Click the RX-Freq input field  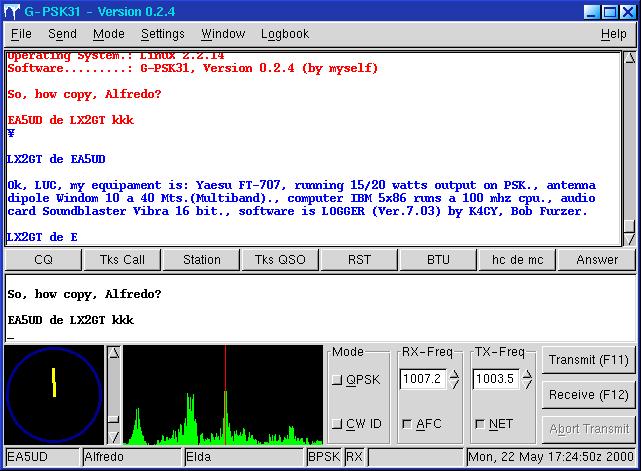pos(422,379)
